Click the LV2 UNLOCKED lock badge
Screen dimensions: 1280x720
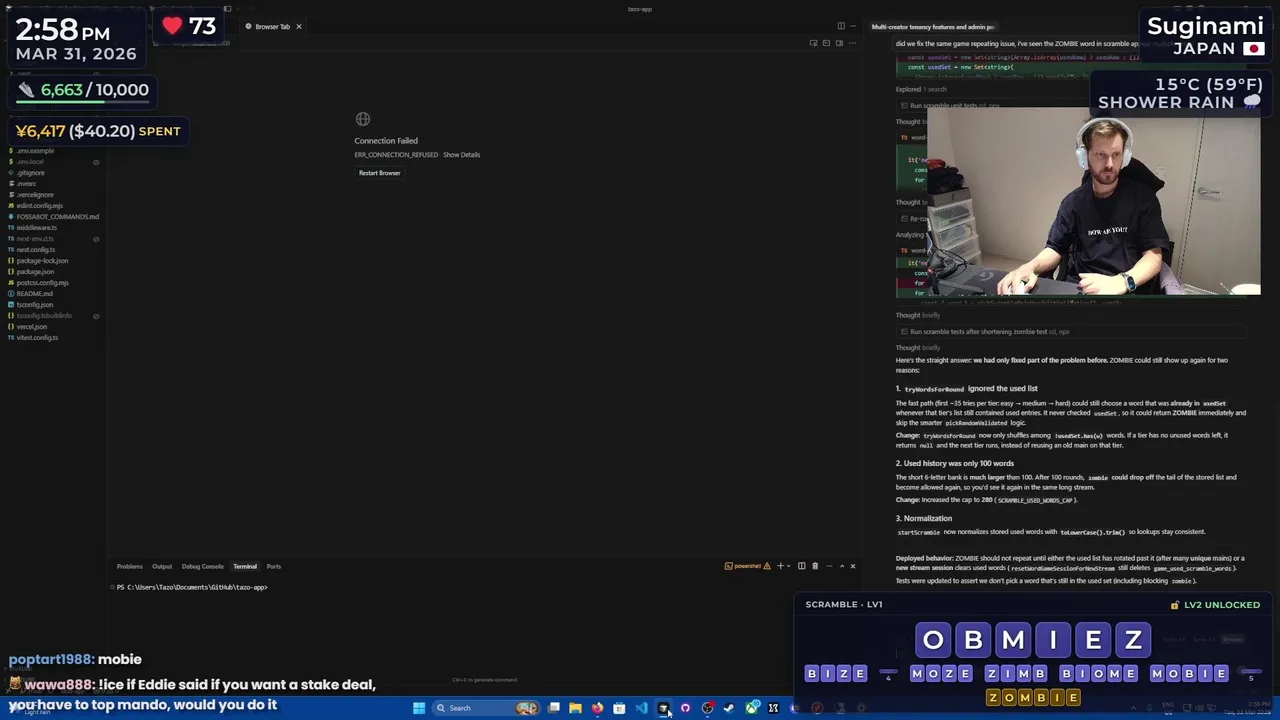pyautogui.click(x=1215, y=605)
